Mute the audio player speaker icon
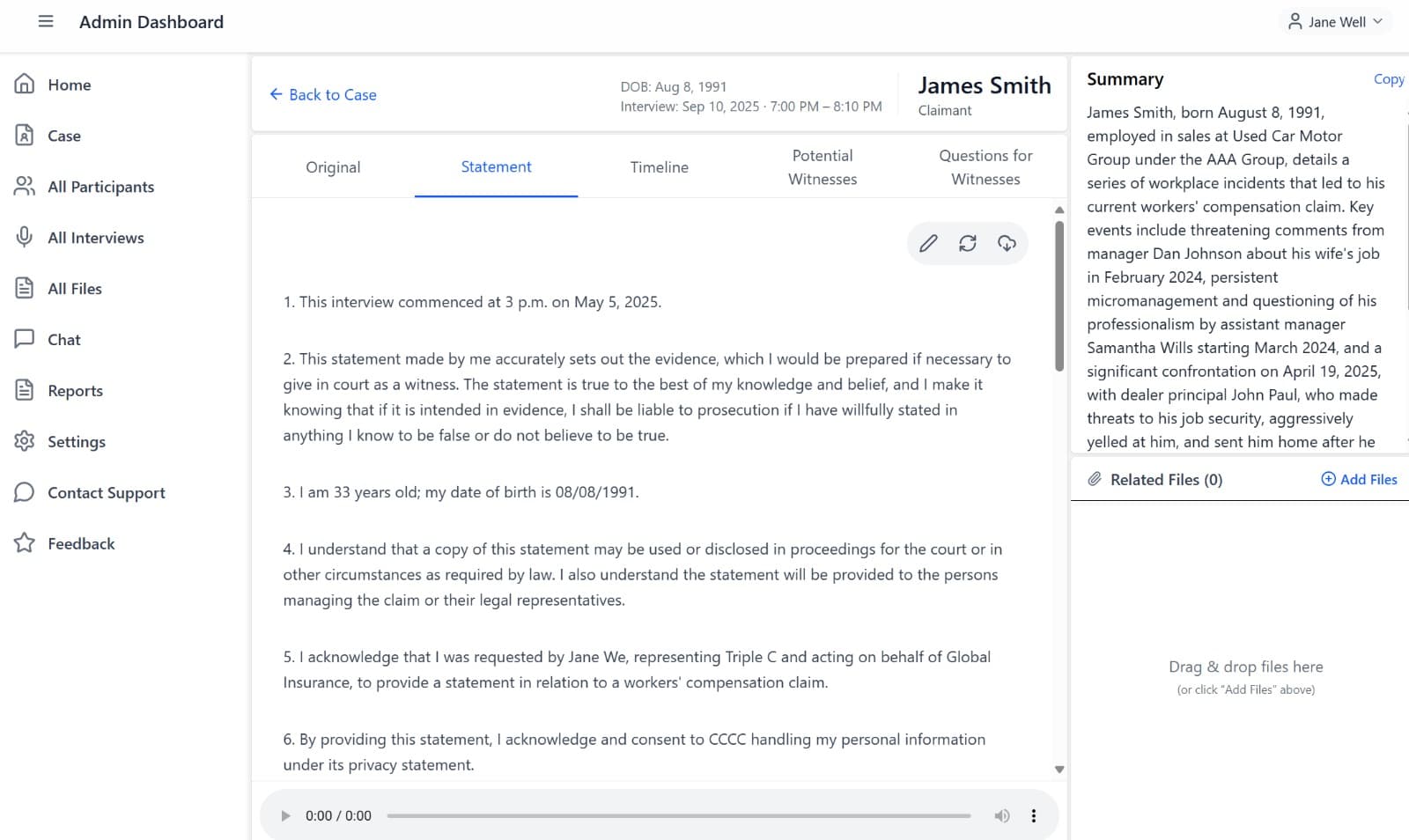Screen dimensions: 1409x840 [1001, 815]
